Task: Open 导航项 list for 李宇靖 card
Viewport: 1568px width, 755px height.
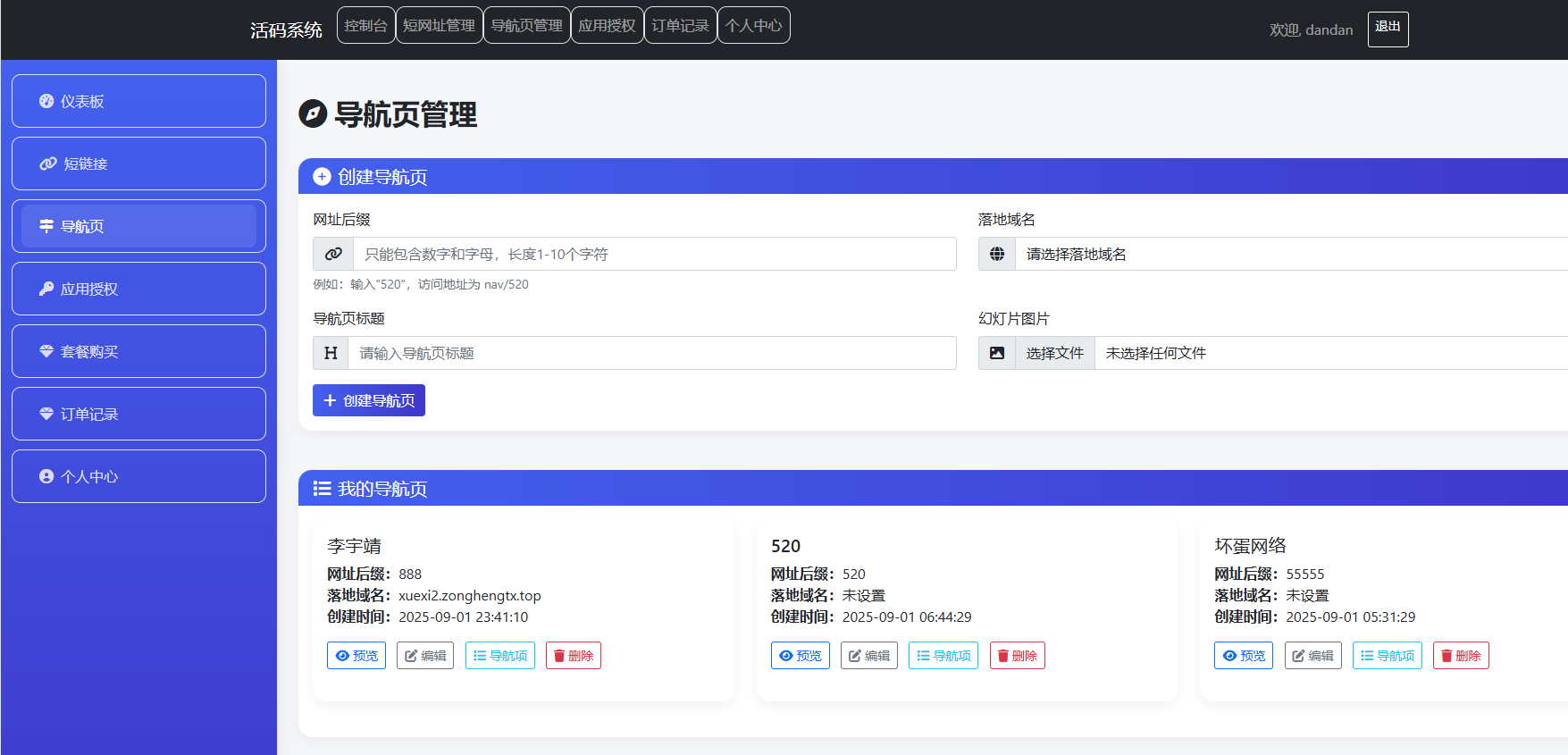Action: coord(499,656)
